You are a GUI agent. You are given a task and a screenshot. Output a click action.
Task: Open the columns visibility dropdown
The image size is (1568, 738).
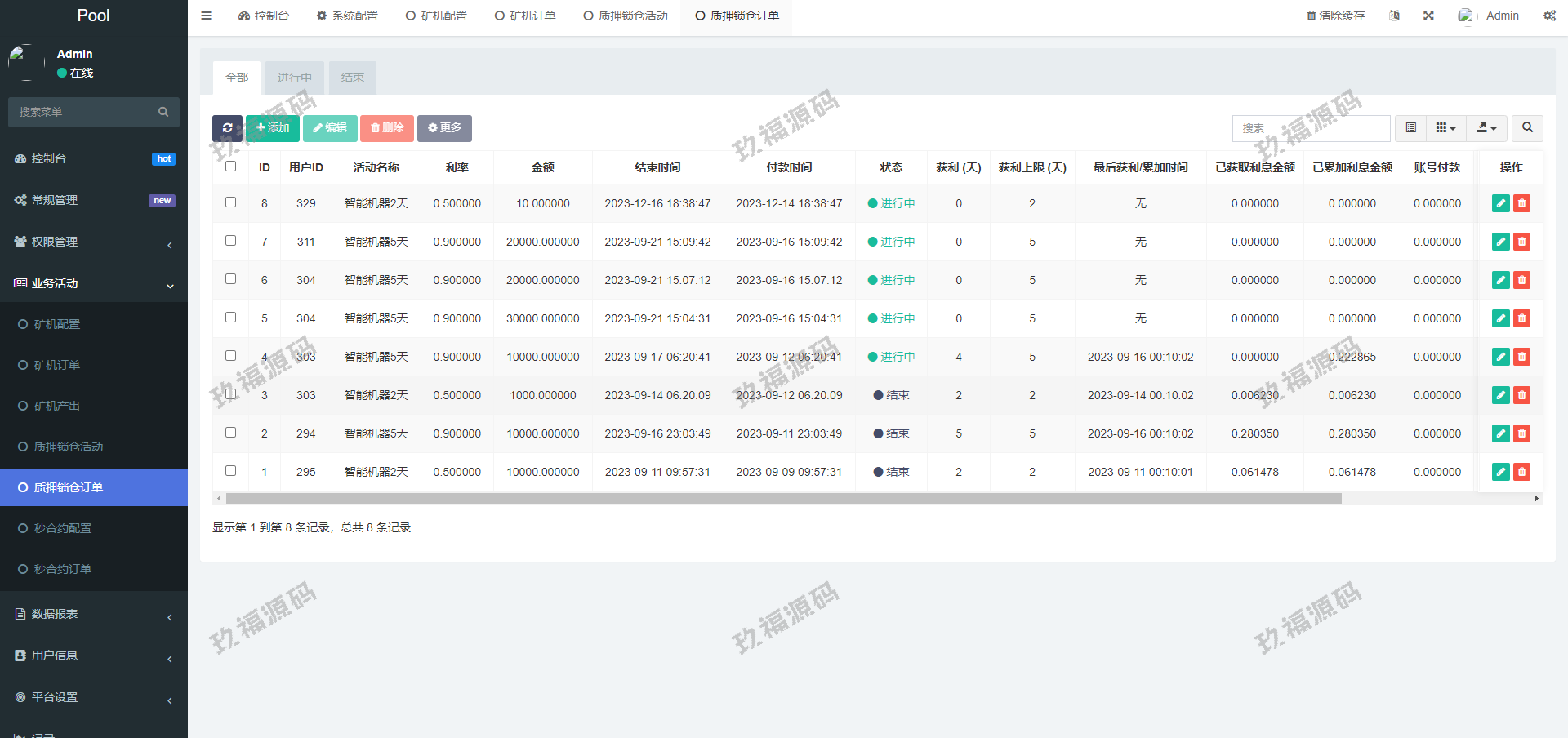coord(1445,128)
